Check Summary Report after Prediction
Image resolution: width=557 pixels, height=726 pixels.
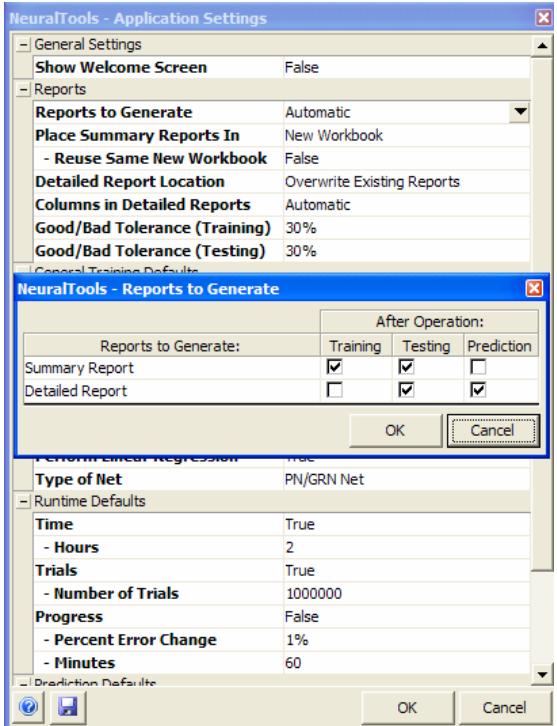pyautogui.click(x=478, y=368)
